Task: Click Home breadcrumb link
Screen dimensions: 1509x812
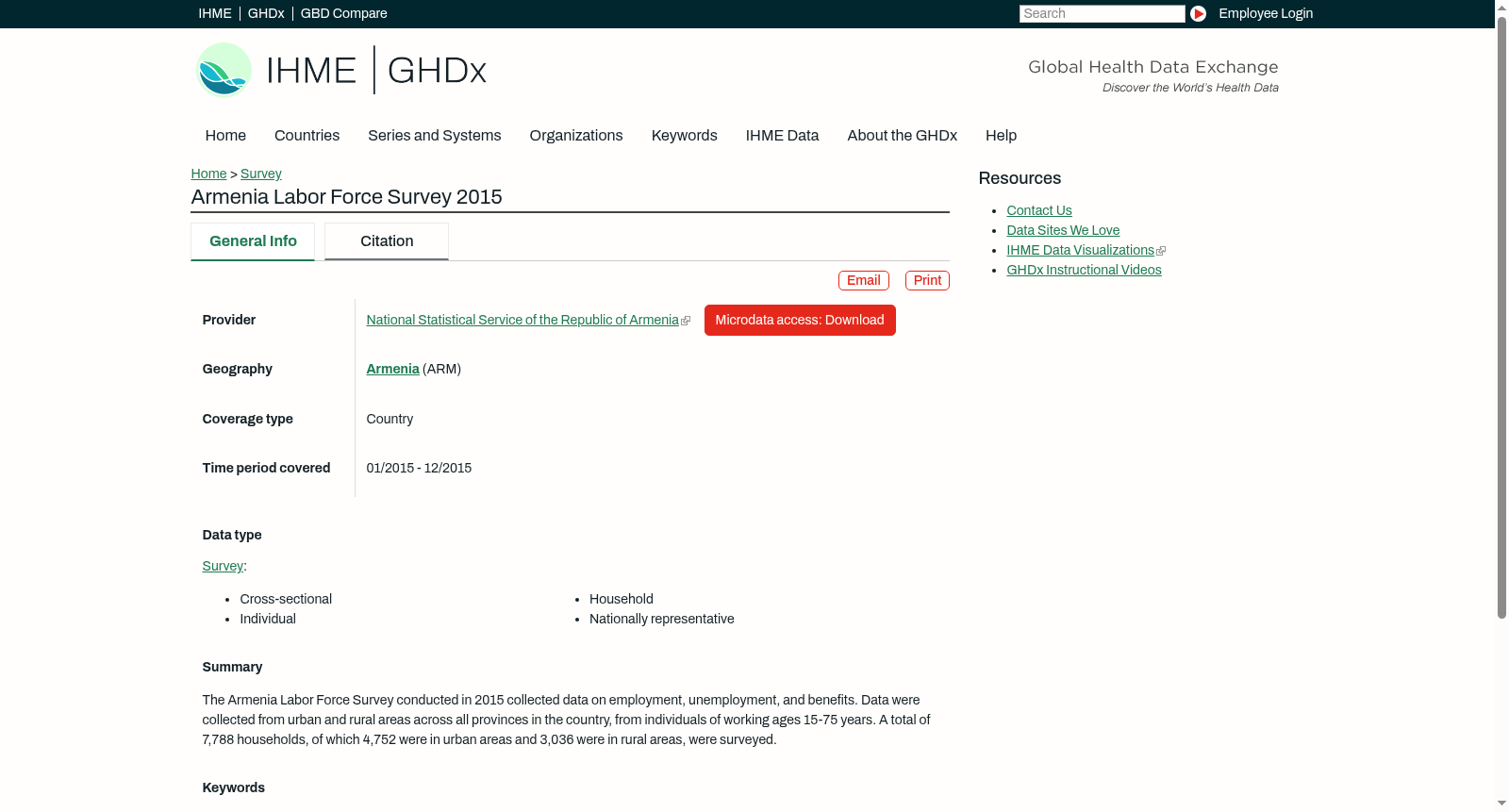Action: pyautogui.click(x=208, y=174)
